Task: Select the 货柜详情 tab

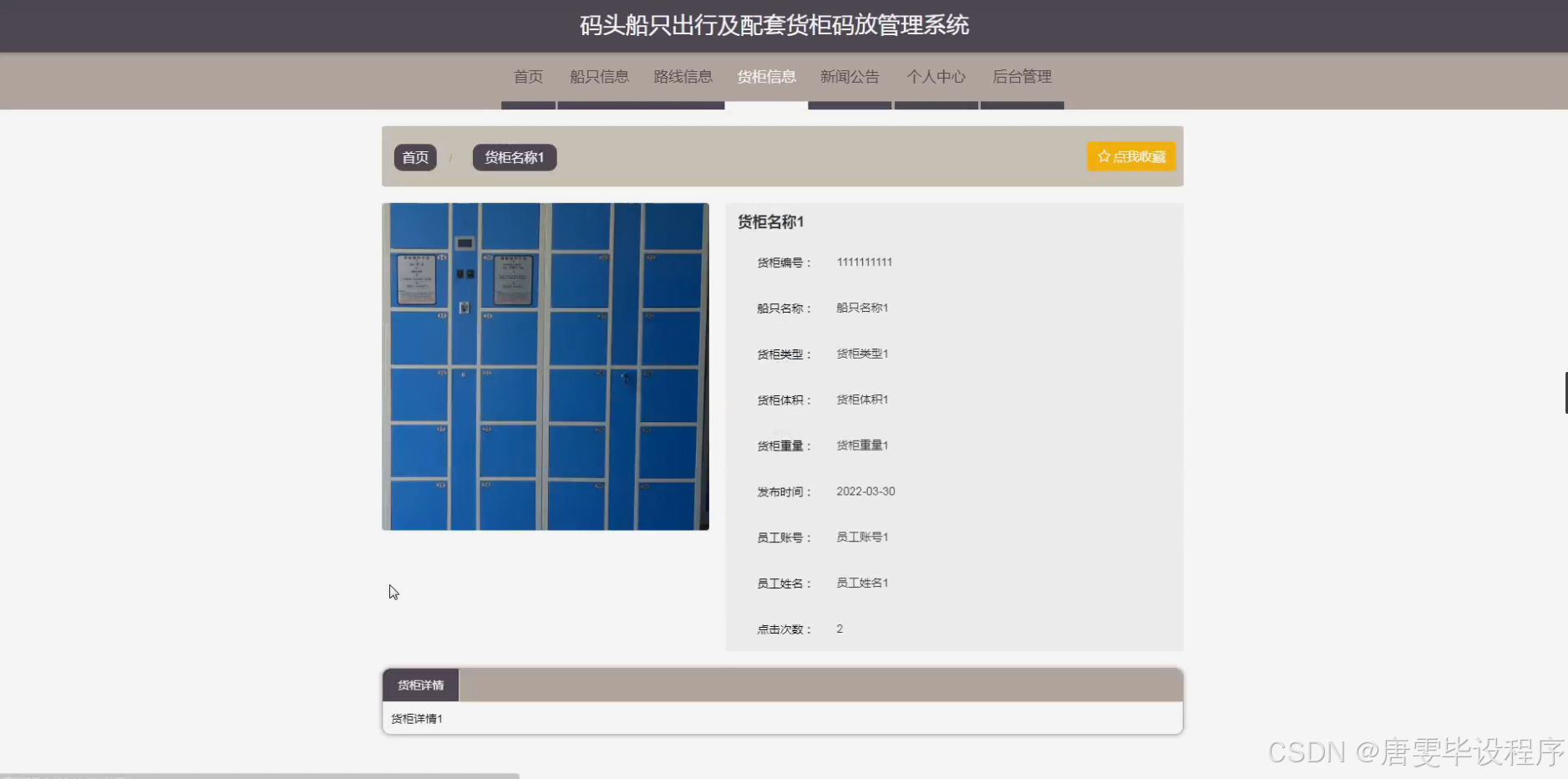Action: [x=421, y=685]
